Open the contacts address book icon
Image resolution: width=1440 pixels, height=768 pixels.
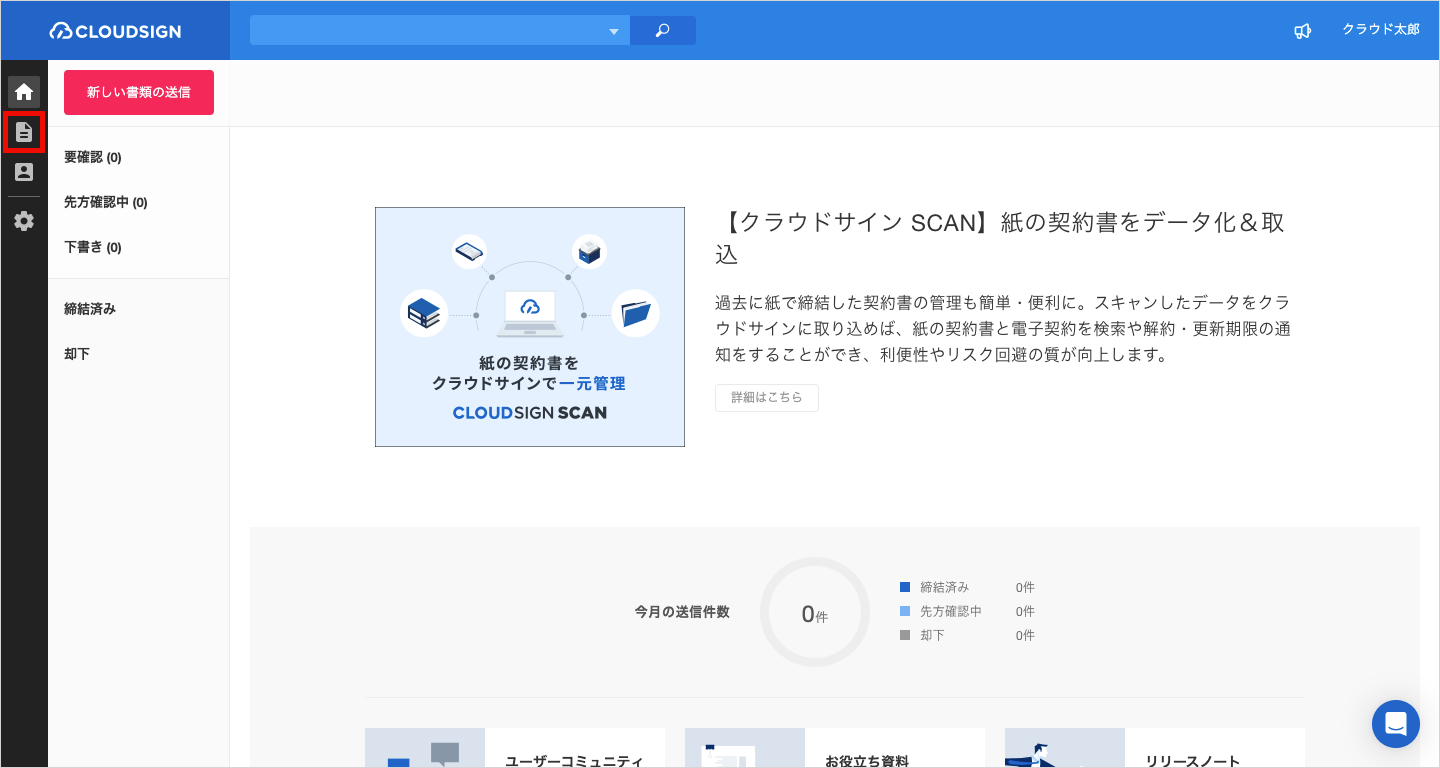tap(24, 172)
